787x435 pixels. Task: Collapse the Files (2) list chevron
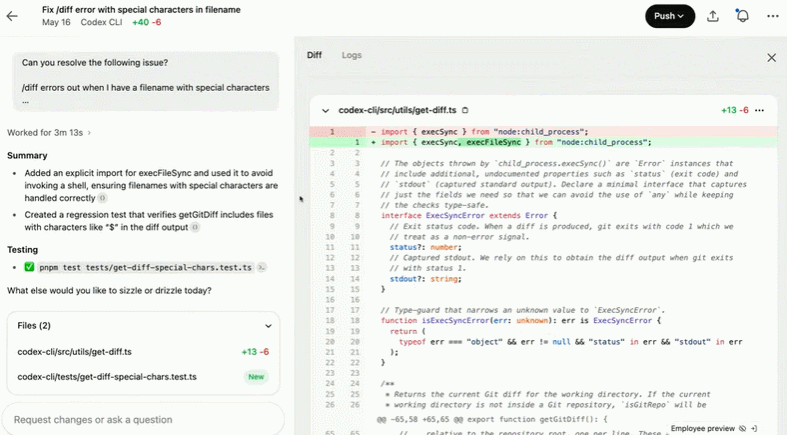(x=268, y=326)
